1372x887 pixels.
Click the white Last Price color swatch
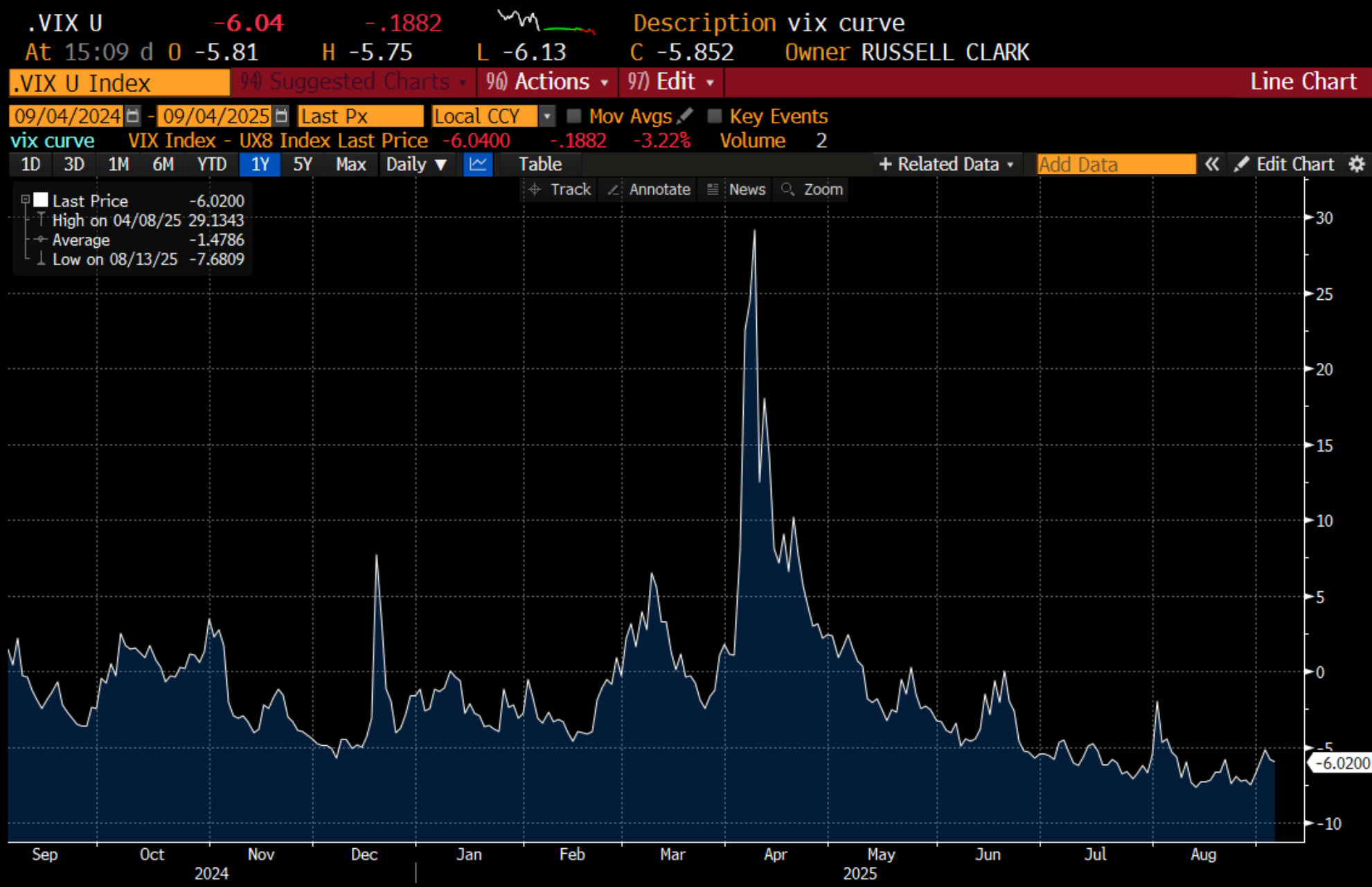tap(42, 200)
